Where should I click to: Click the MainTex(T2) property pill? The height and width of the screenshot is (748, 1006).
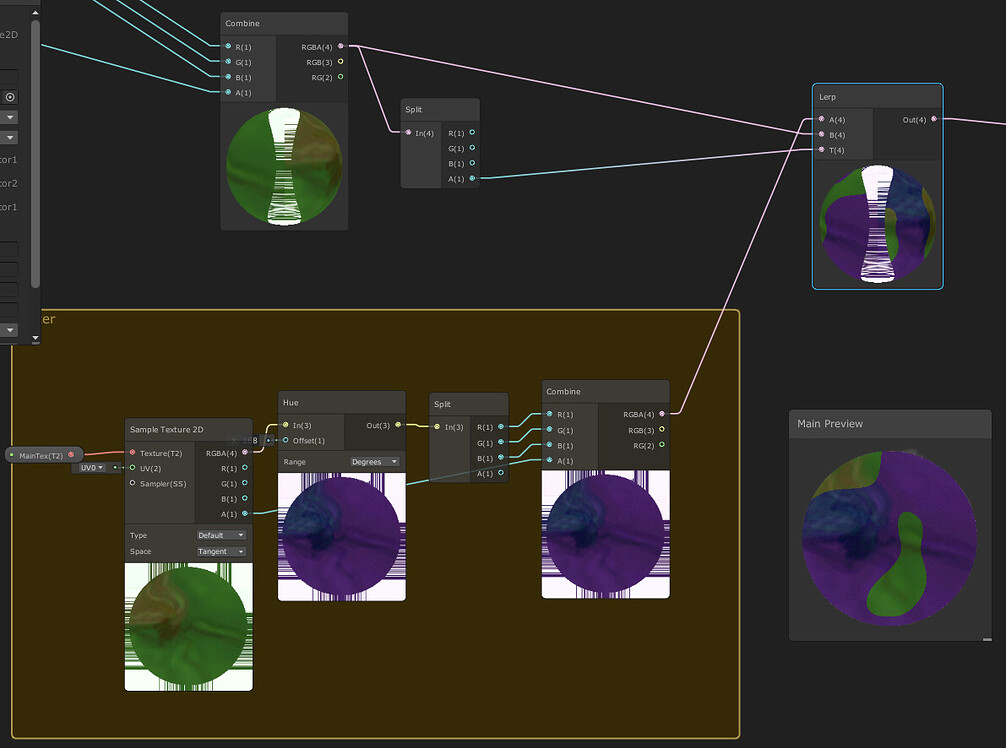coord(42,453)
